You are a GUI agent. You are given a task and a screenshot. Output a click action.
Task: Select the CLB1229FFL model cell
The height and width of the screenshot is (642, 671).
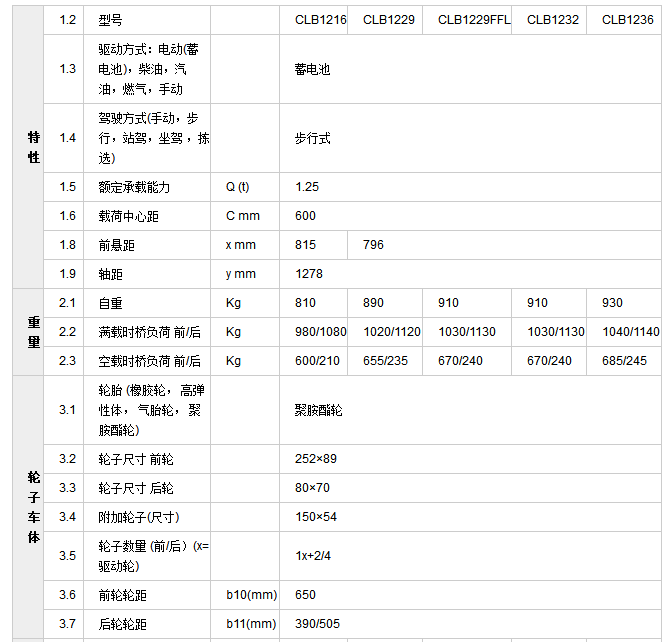click(474, 20)
